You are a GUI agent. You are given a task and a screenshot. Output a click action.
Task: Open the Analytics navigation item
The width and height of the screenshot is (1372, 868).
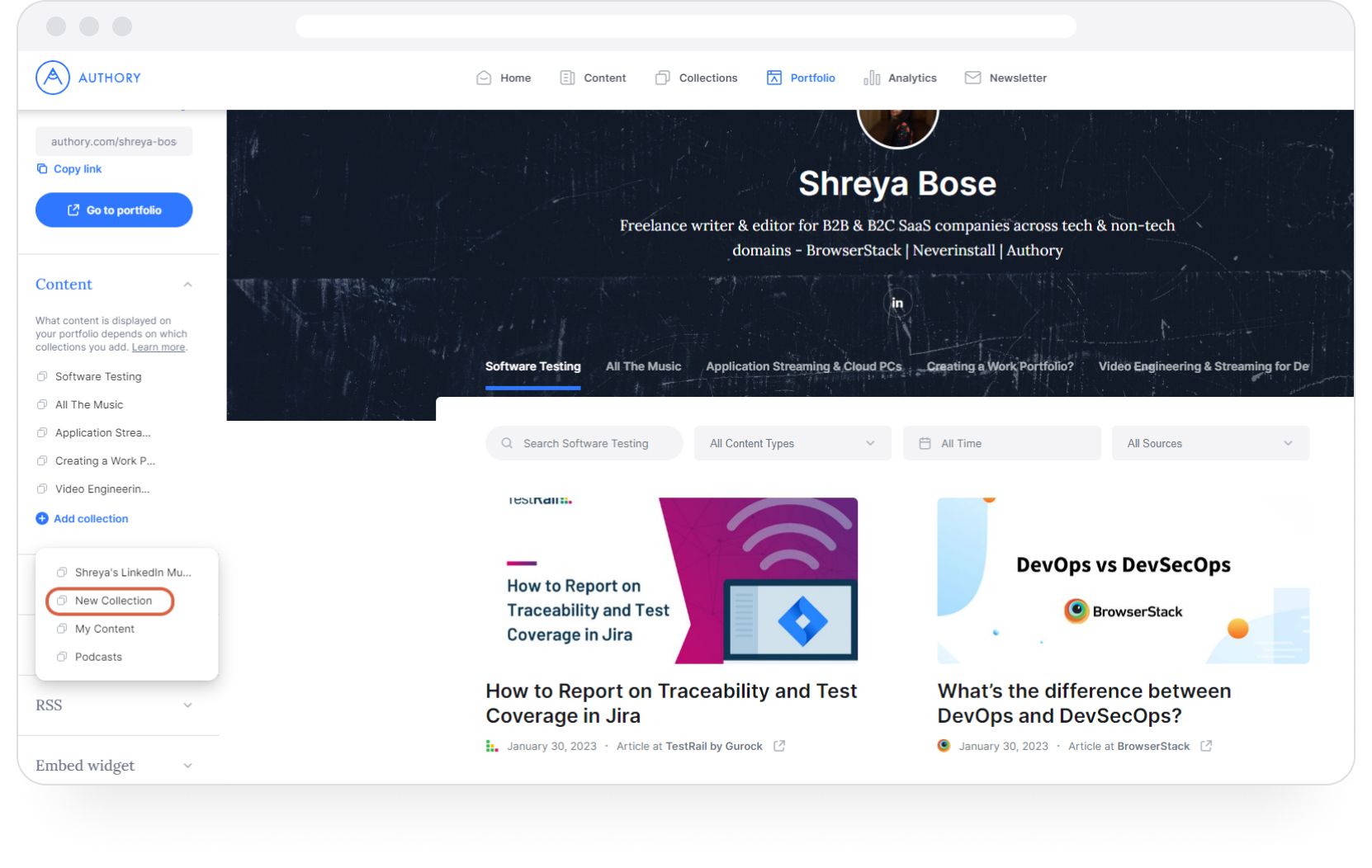[900, 78]
